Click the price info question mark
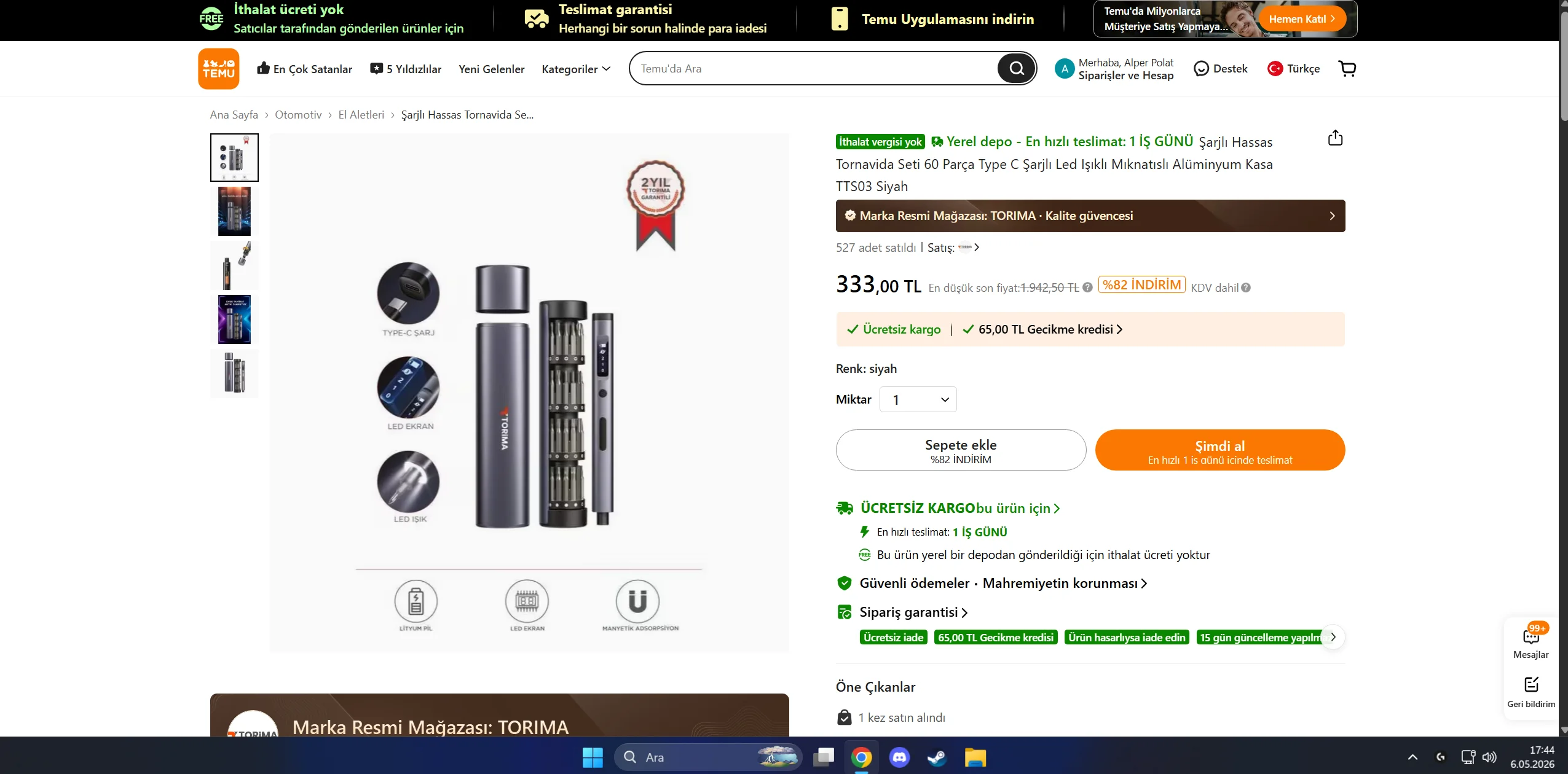The width and height of the screenshot is (1568, 774). (1087, 287)
